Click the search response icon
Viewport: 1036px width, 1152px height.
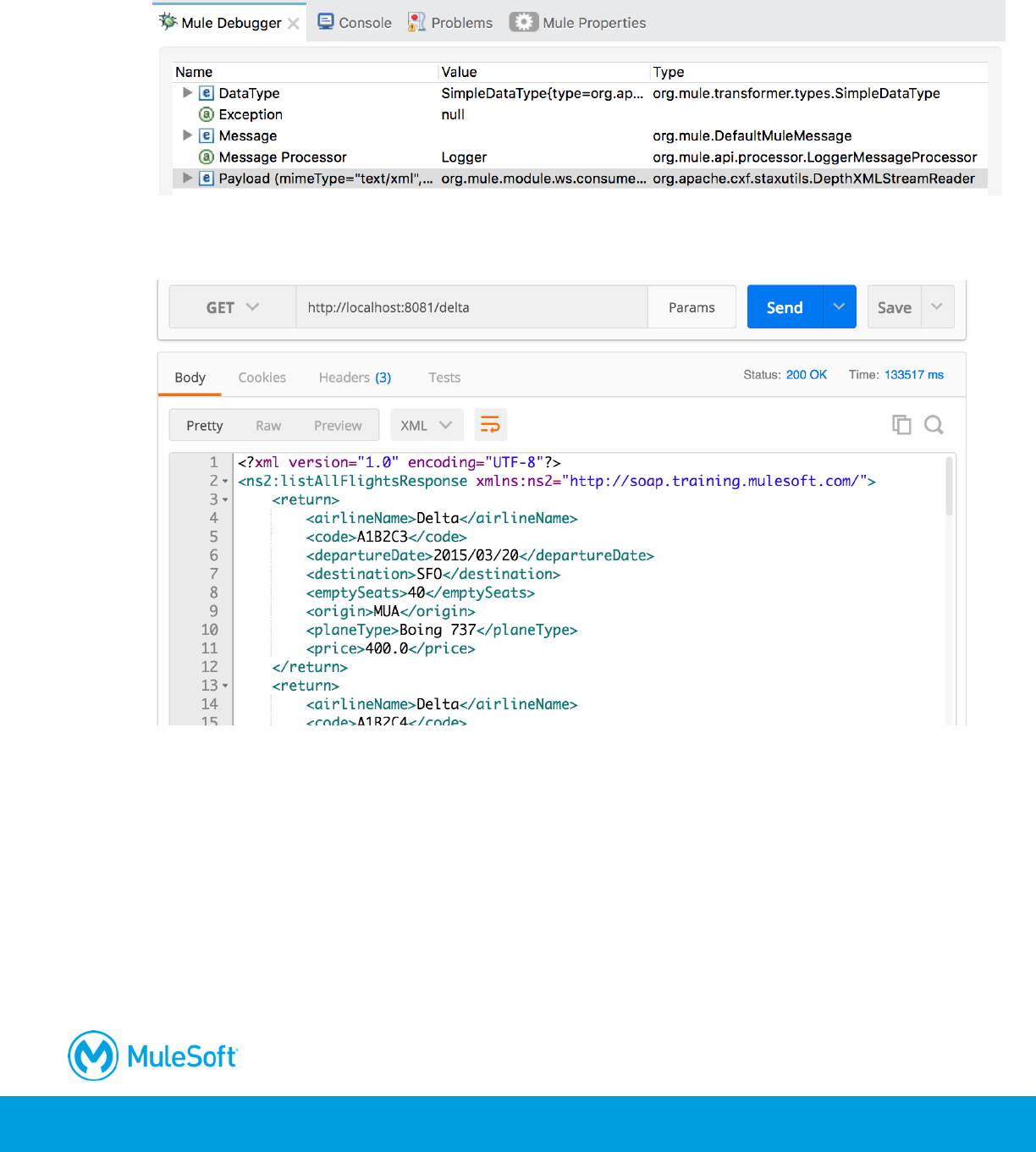click(934, 425)
